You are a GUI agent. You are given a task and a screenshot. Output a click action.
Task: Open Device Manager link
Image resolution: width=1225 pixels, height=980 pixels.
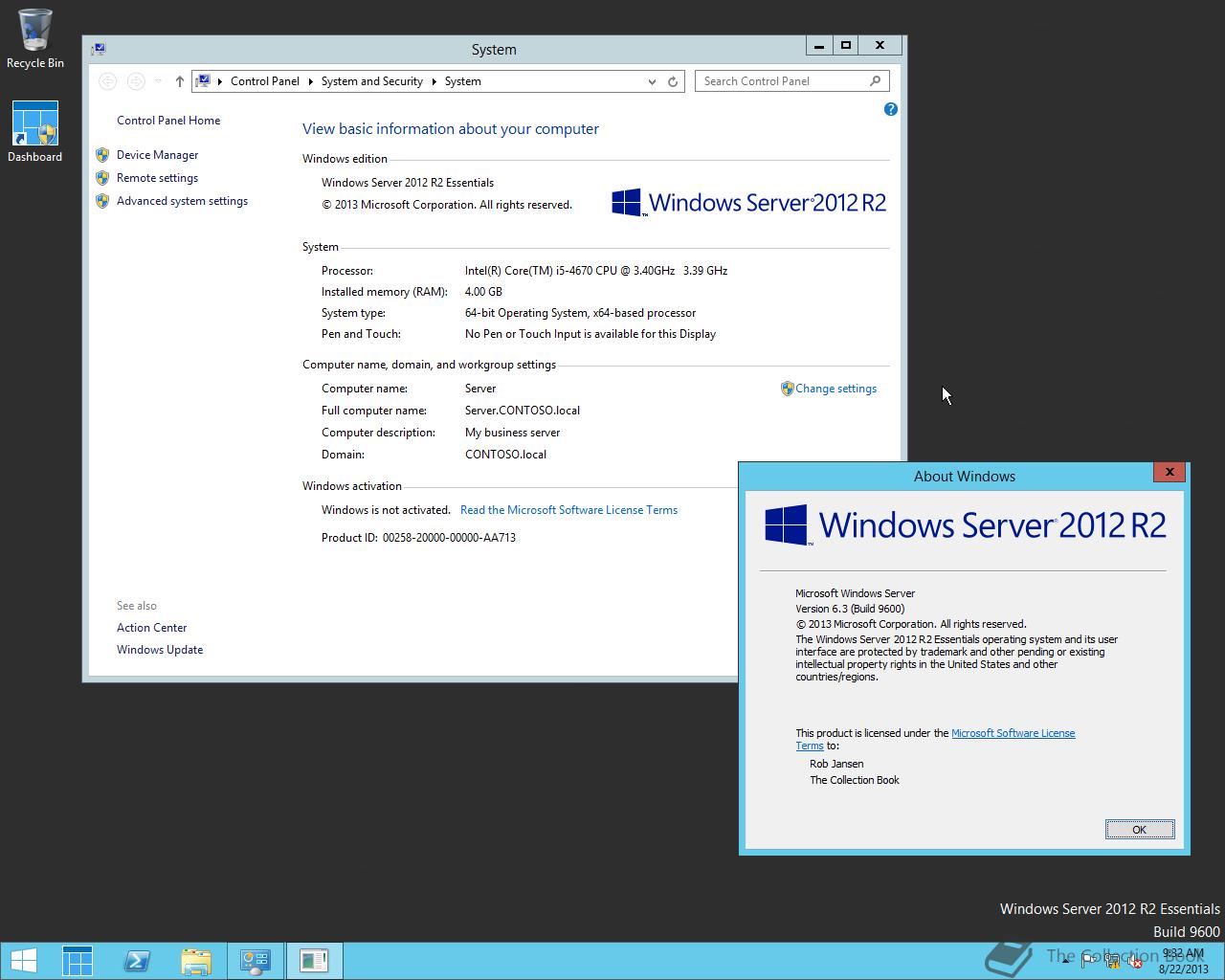[x=158, y=155]
